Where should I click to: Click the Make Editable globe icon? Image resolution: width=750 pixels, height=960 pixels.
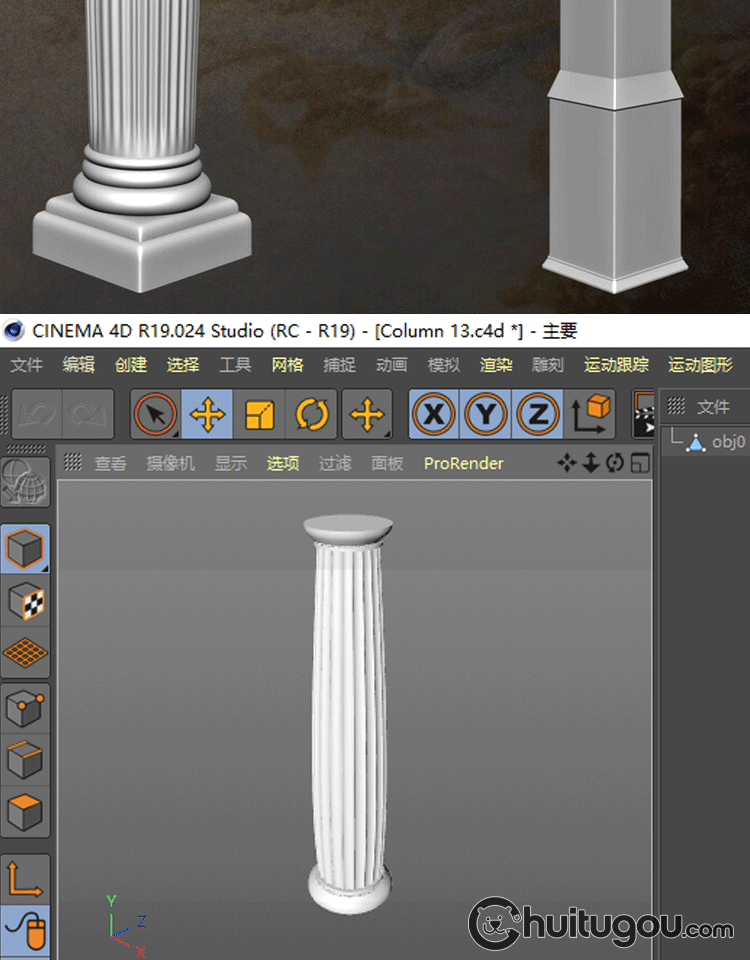coord(24,483)
